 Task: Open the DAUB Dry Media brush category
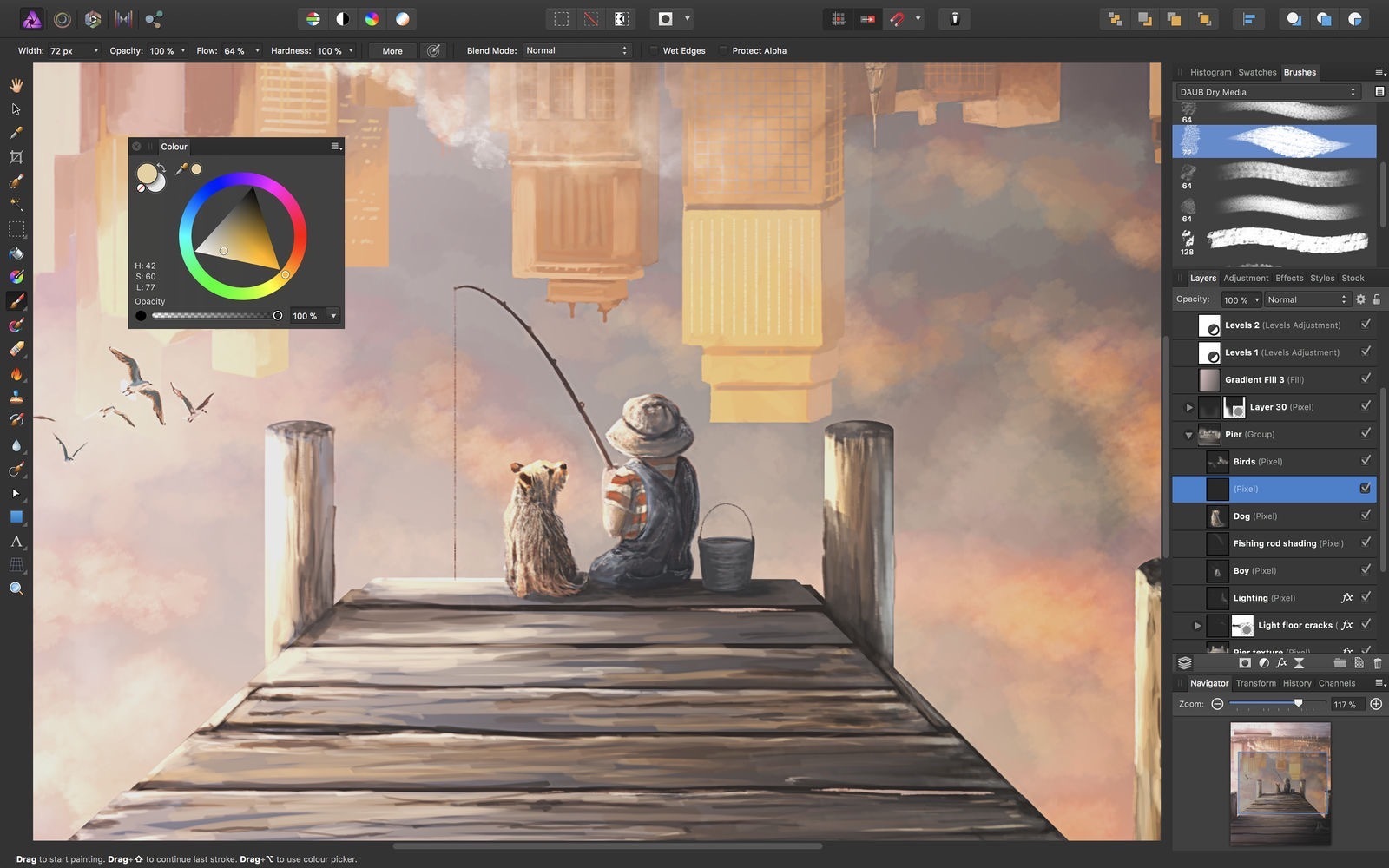(x=1267, y=92)
